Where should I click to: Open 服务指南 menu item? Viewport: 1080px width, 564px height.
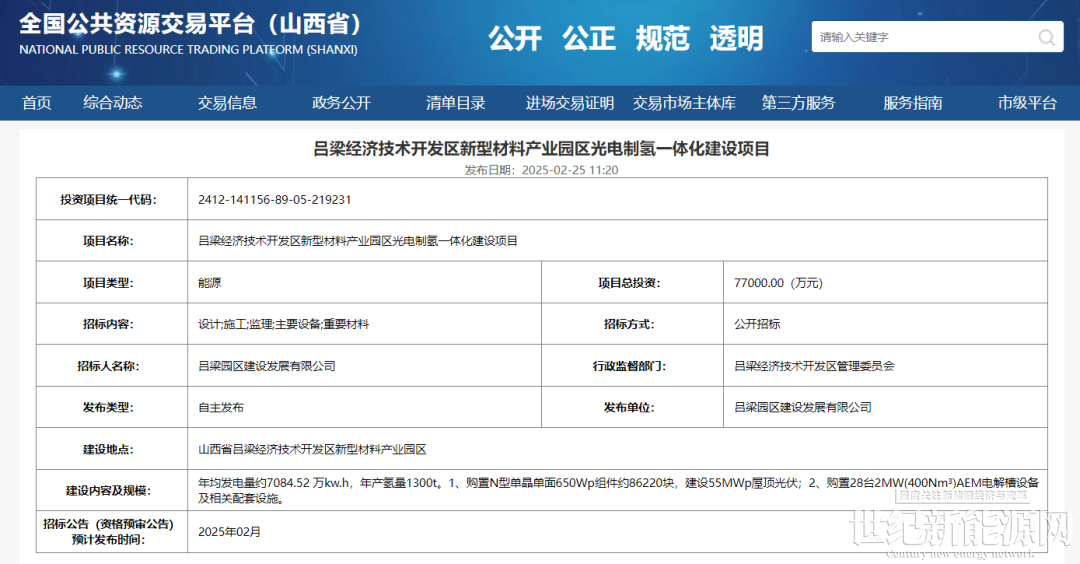point(913,103)
